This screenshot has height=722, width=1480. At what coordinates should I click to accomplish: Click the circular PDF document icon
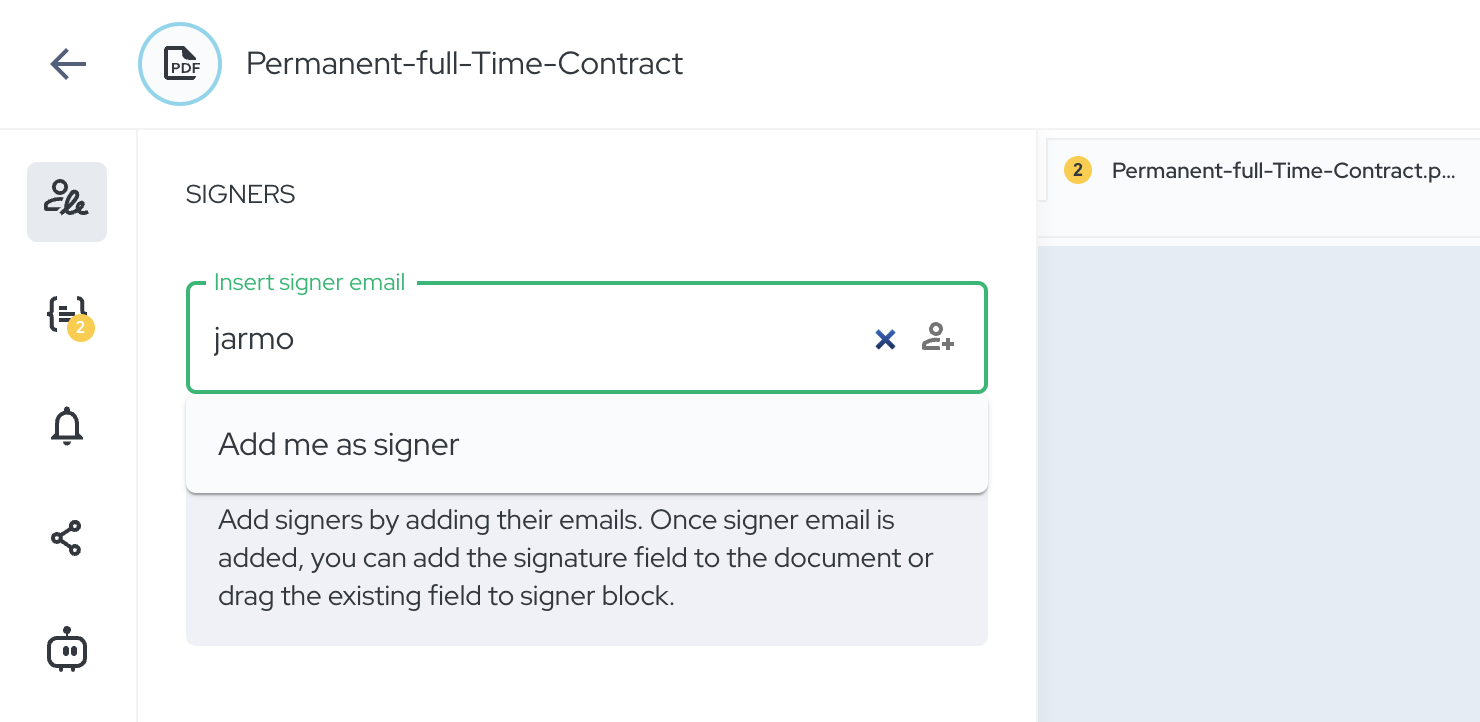179,64
